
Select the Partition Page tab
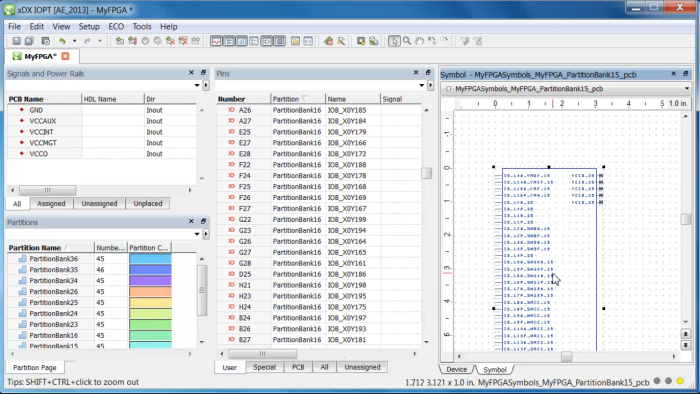pyautogui.click(x=35, y=368)
